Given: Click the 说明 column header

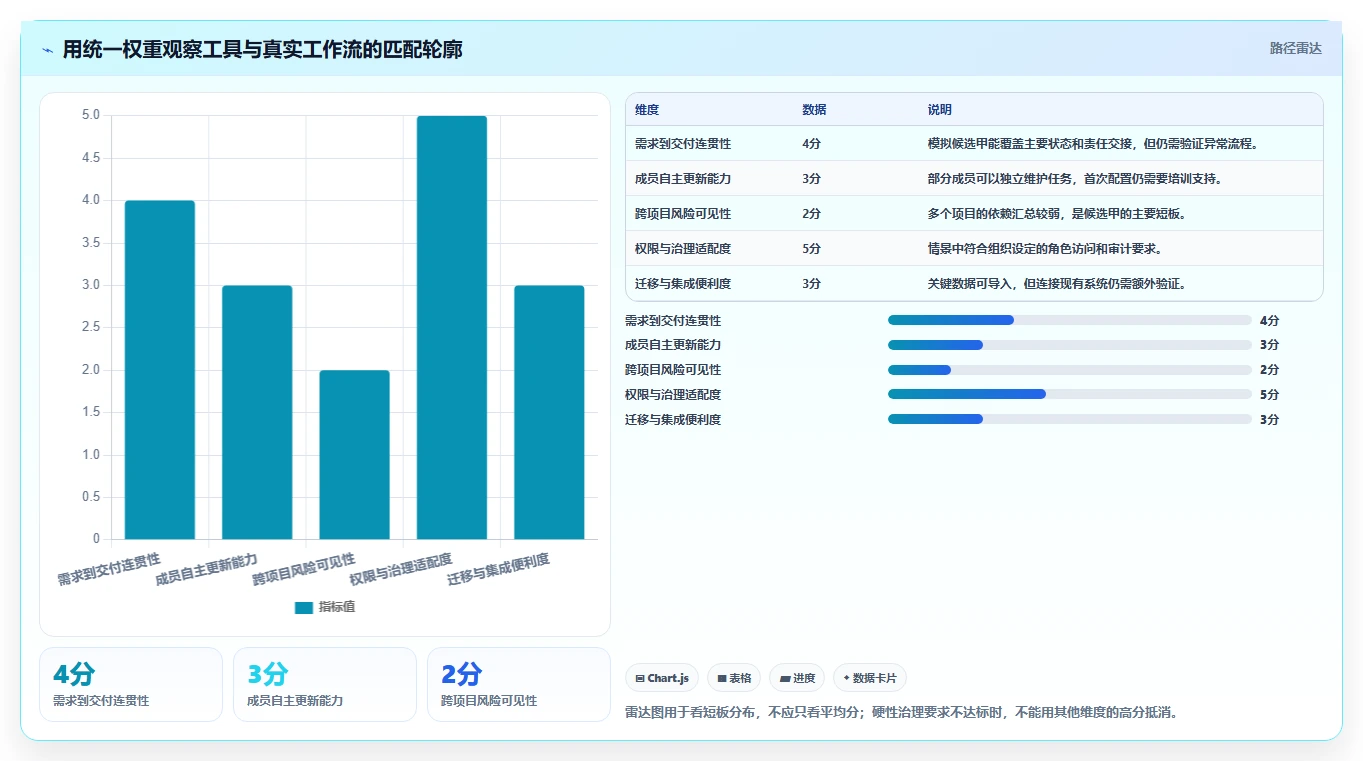Looking at the screenshot, I should click(940, 110).
